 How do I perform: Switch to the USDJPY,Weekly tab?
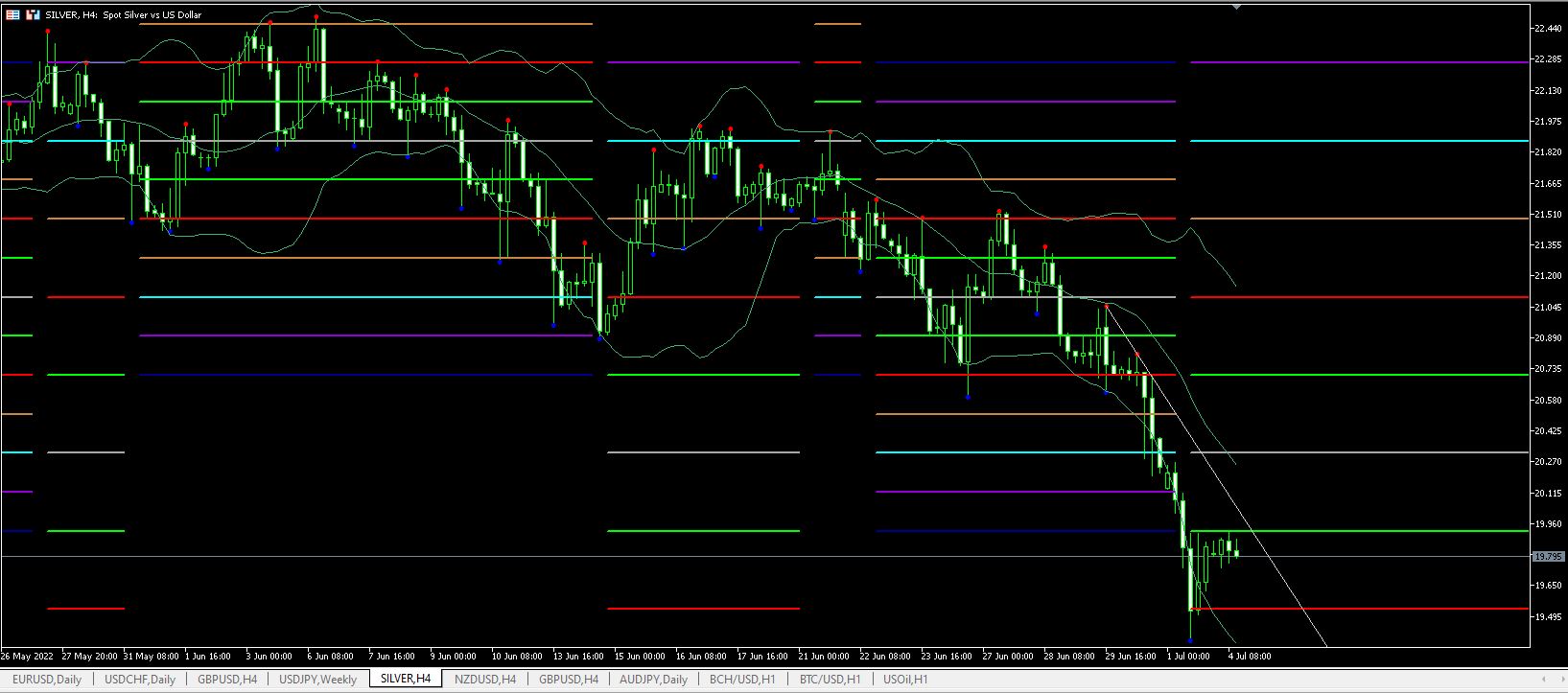pyautogui.click(x=317, y=679)
